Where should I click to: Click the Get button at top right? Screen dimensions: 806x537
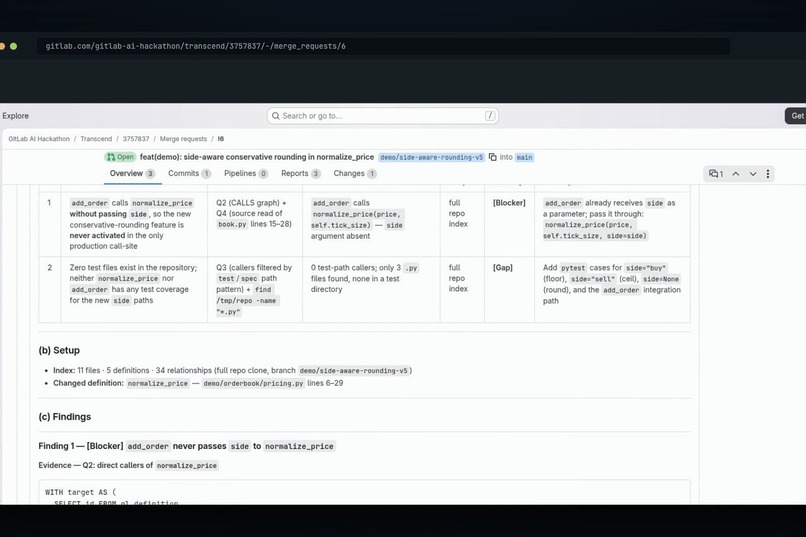point(796,116)
